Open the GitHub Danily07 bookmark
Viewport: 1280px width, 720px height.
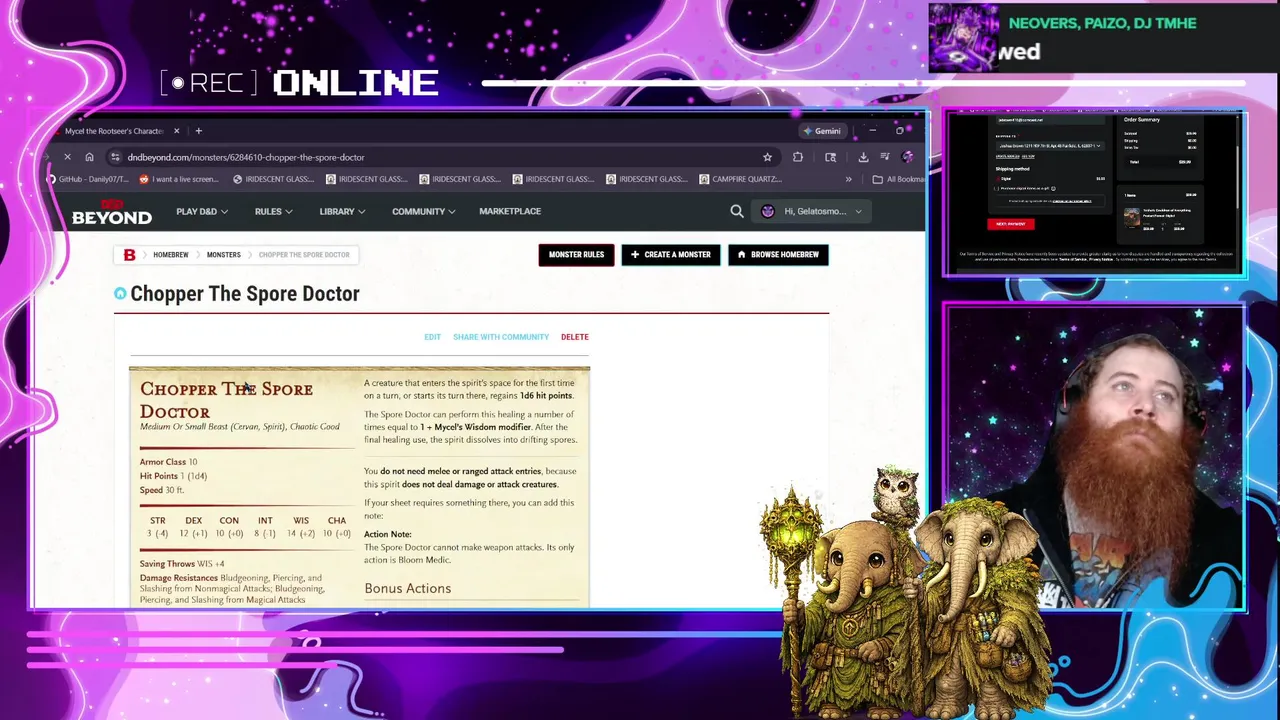[x=89, y=179]
